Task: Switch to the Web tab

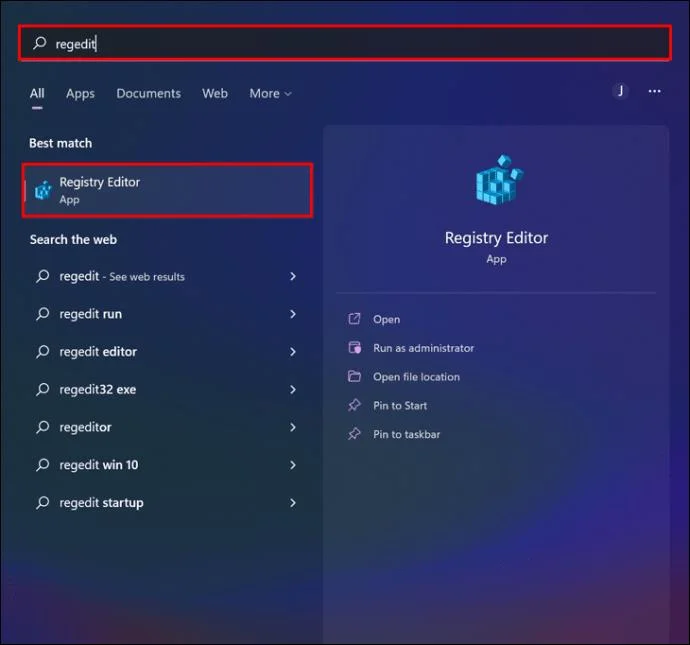Action: (x=215, y=93)
